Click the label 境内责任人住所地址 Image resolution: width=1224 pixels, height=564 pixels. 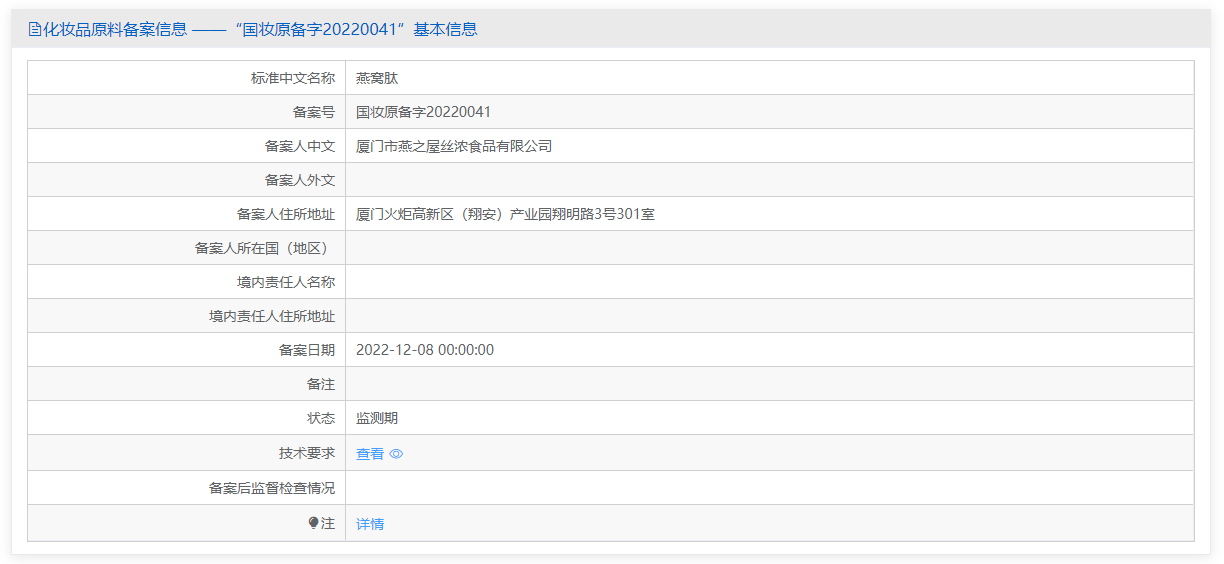pyautogui.click(x=272, y=316)
